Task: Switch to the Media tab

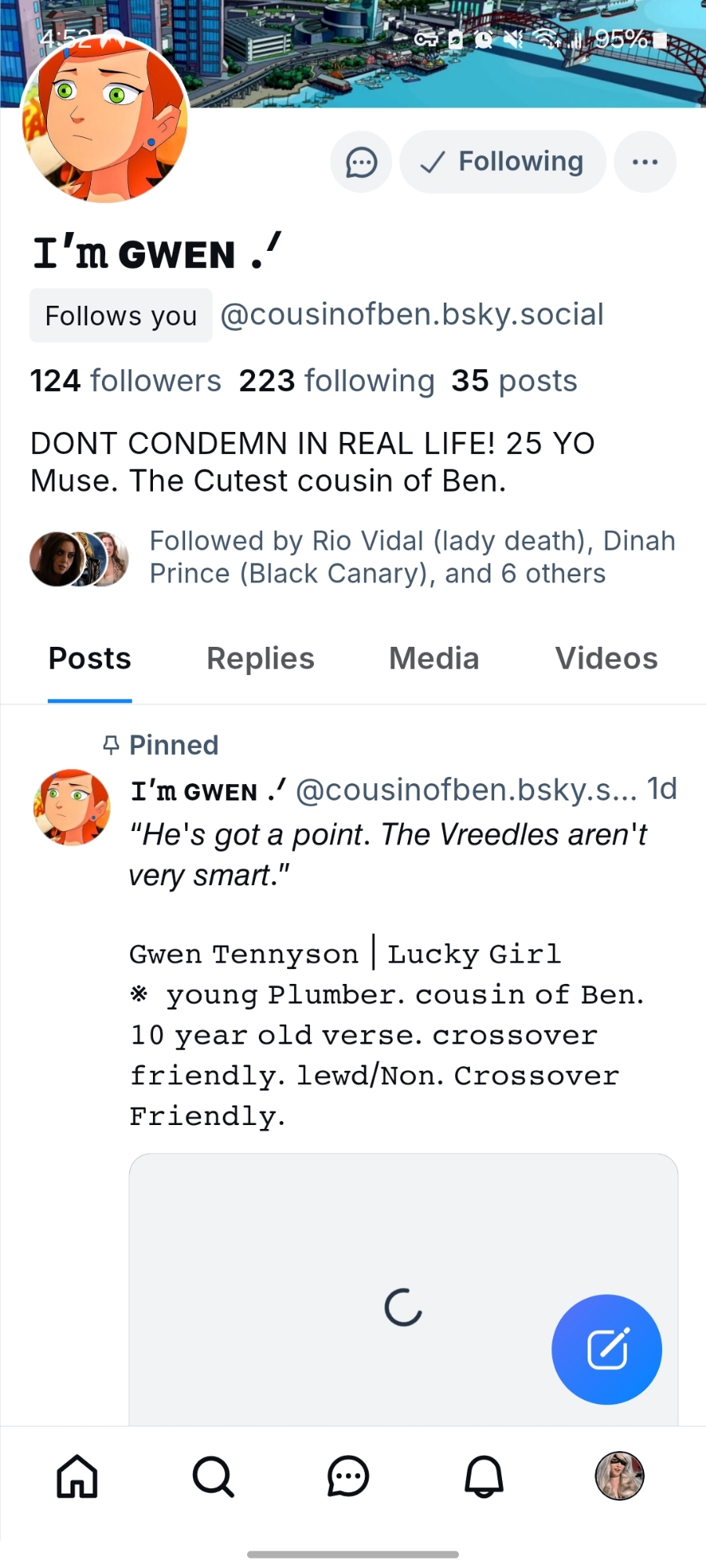Action: click(434, 659)
